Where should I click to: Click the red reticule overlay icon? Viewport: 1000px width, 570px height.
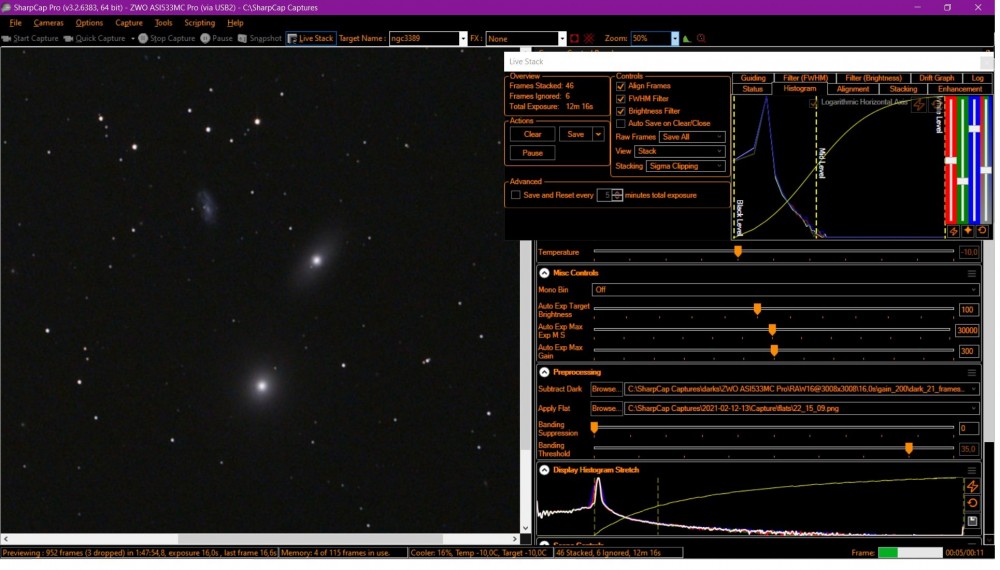(589, 38)
